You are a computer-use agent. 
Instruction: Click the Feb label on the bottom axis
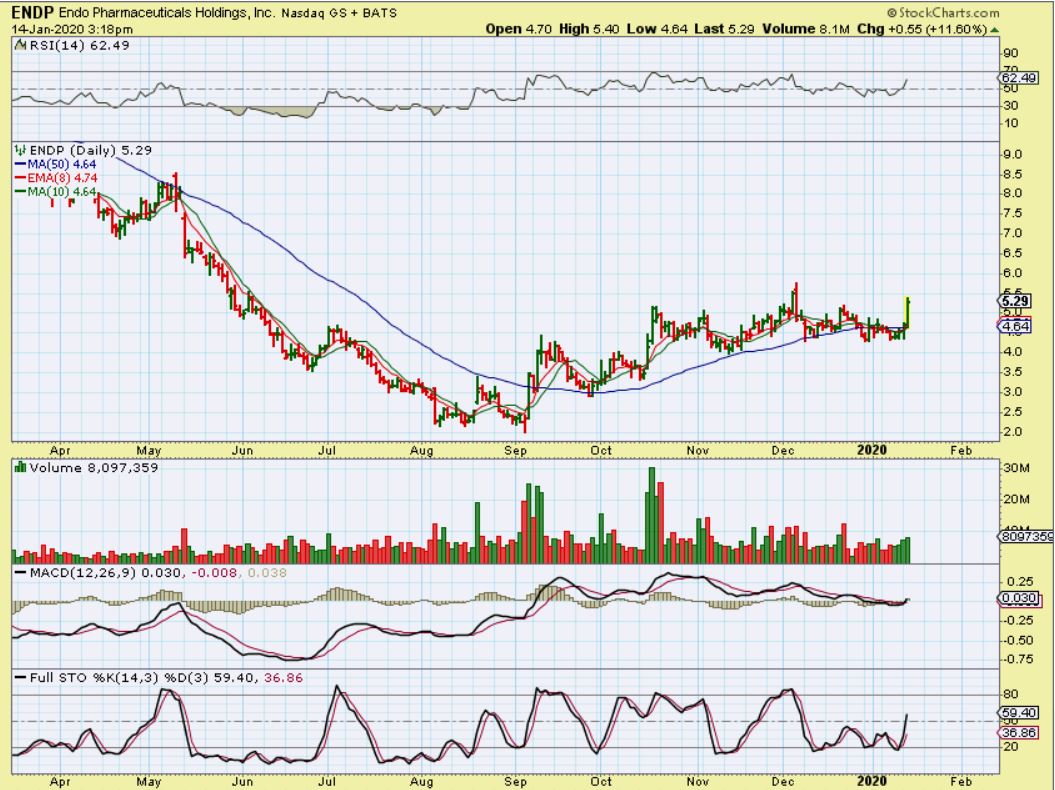tap(961, 781)
